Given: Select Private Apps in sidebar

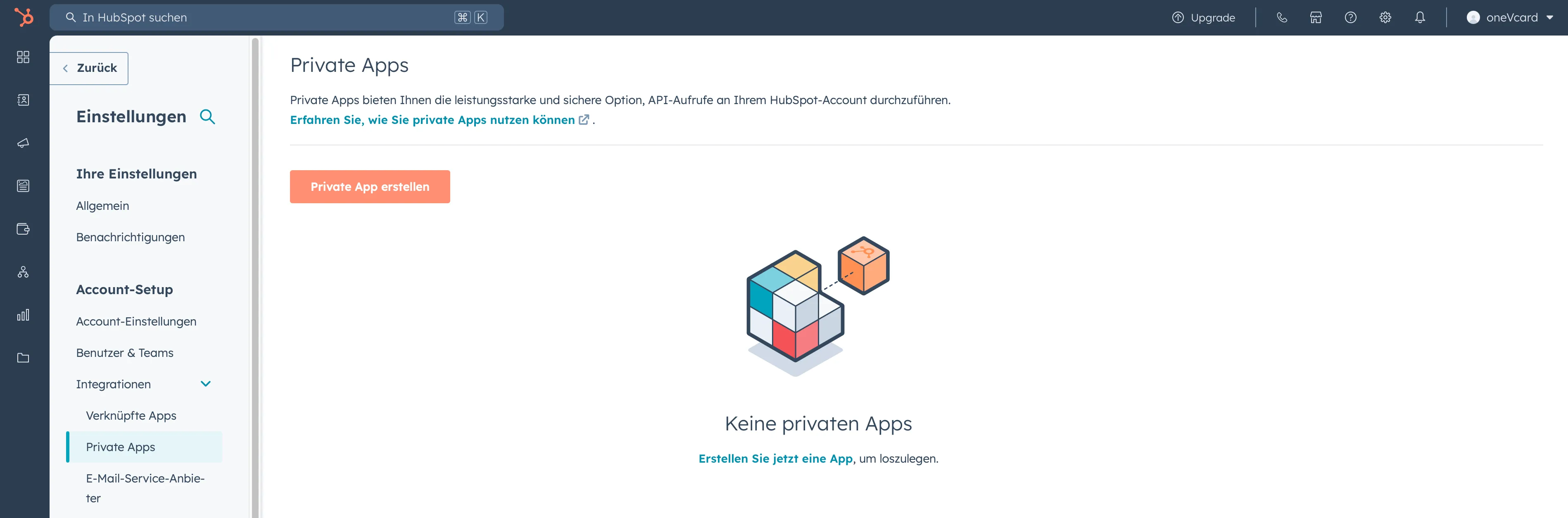Looking at the screenshot, I should tap(144, 447).
